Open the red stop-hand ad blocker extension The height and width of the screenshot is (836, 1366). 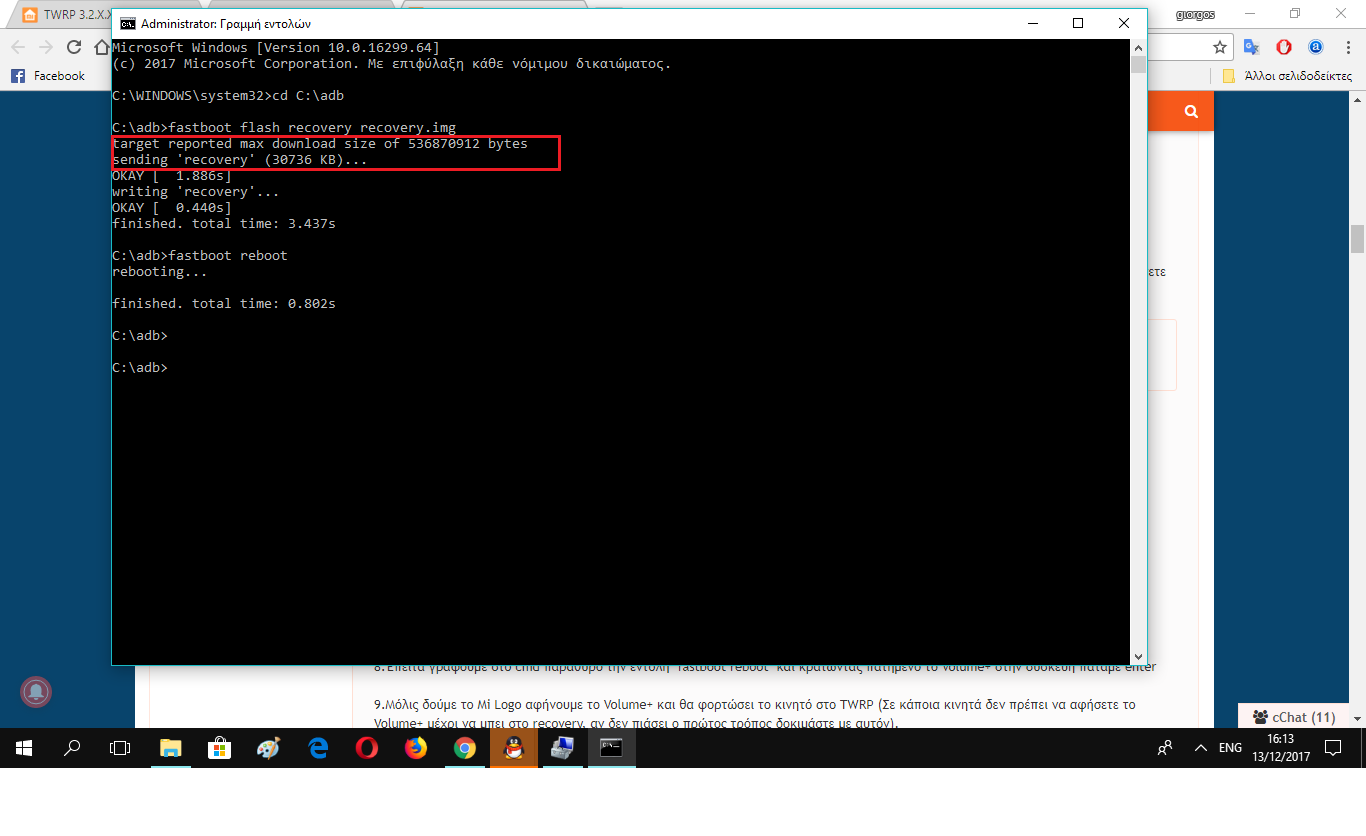[1284, 47]
